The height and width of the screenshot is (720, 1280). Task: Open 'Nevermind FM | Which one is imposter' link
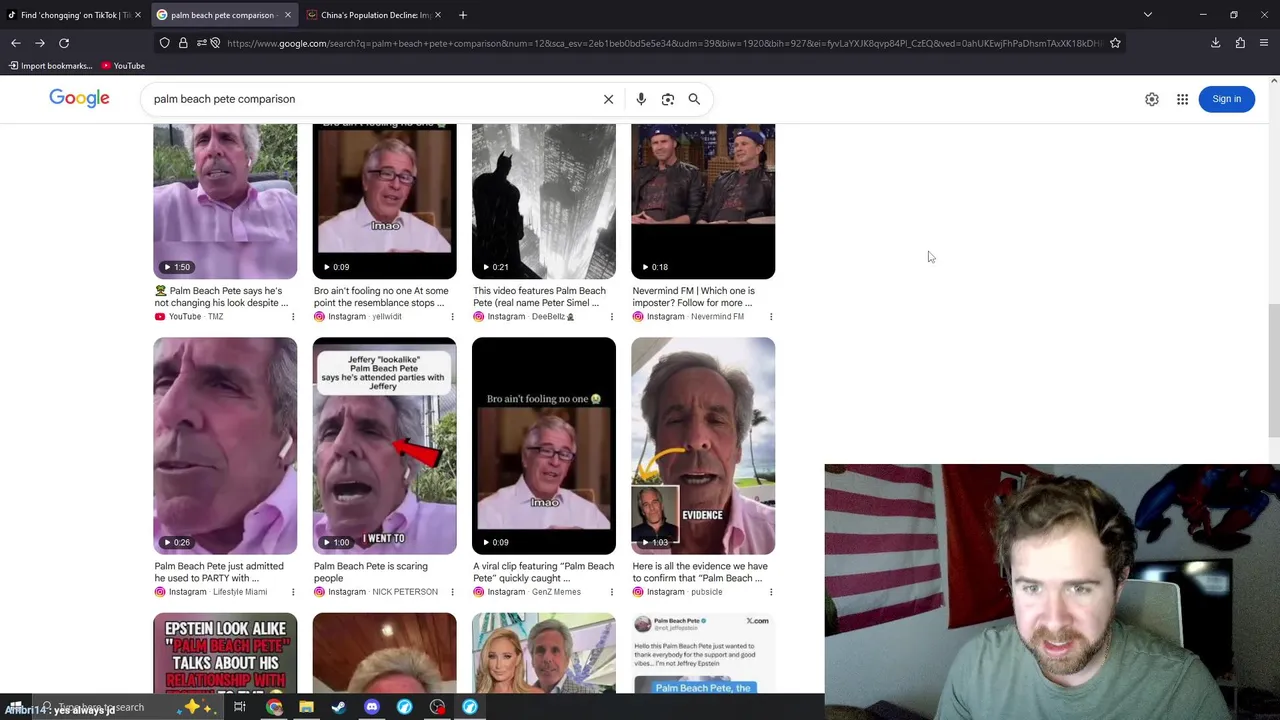click(693, 297)
